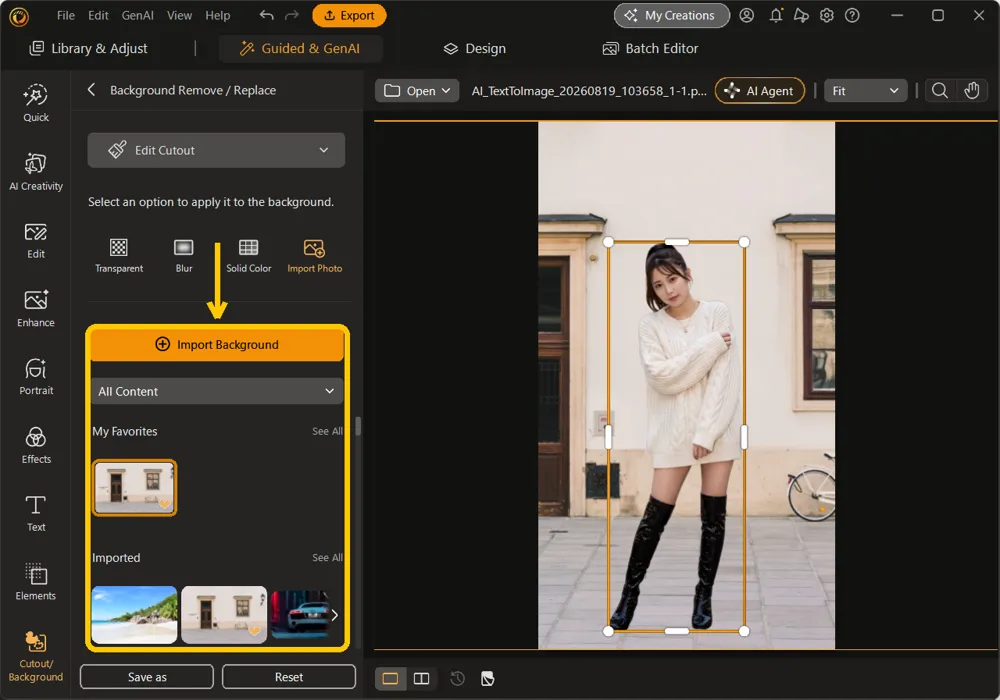1000x700 pixels.
Task: Click the cutout's top middle edge handle
Action: tap(677, 242)
